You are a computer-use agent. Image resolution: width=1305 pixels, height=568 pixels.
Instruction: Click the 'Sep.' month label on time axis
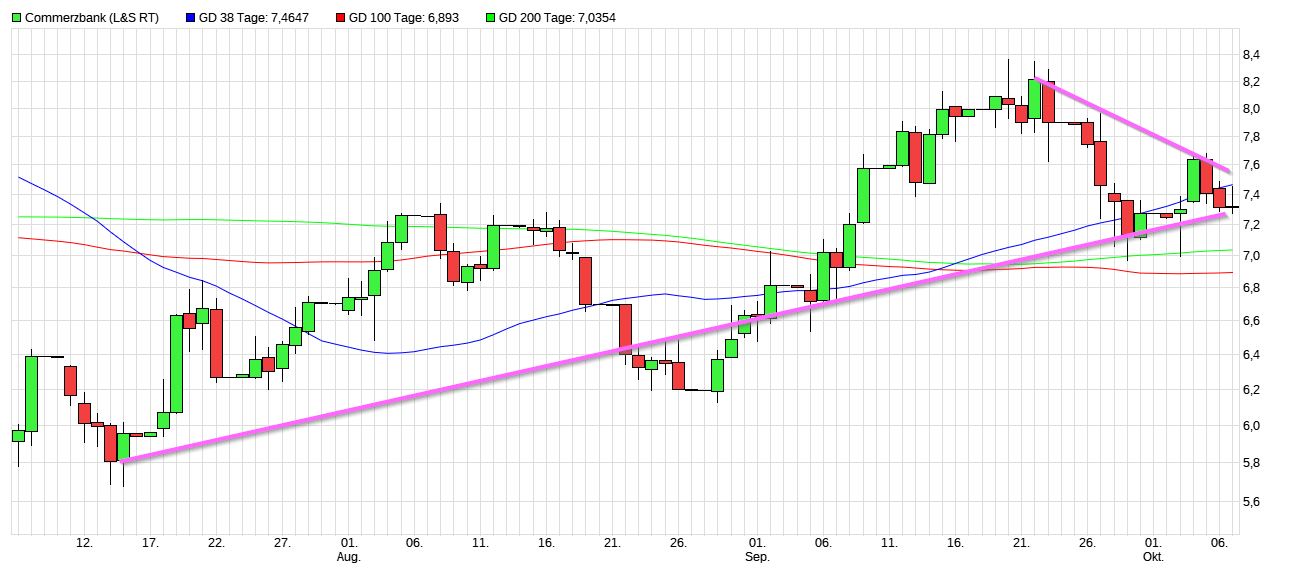pyautogui.click(x=759, y=556)
